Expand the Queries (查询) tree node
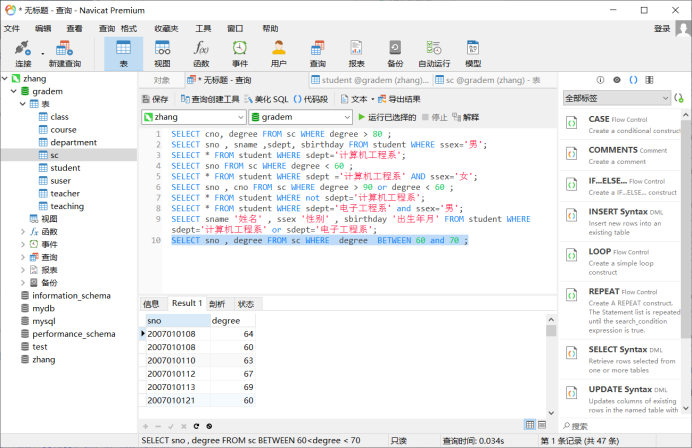 (x=23, y=257)
